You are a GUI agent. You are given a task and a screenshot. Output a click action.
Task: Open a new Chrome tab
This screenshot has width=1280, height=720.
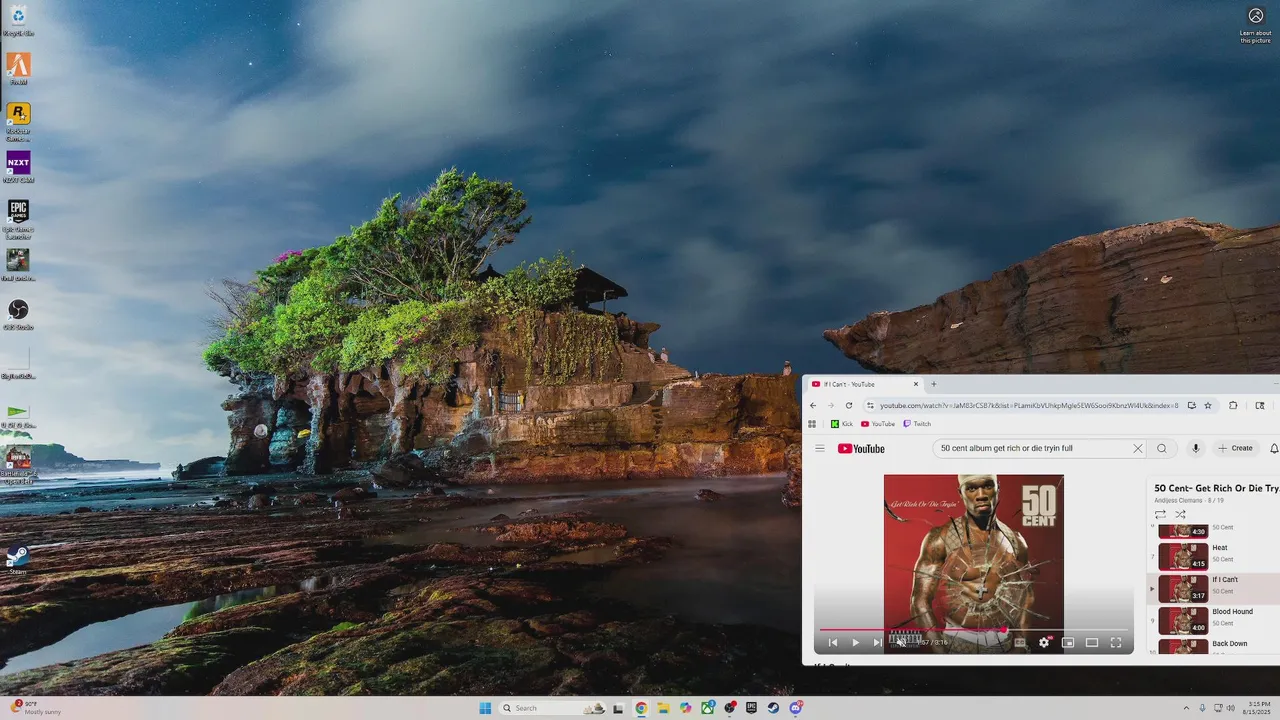(934, 384)
